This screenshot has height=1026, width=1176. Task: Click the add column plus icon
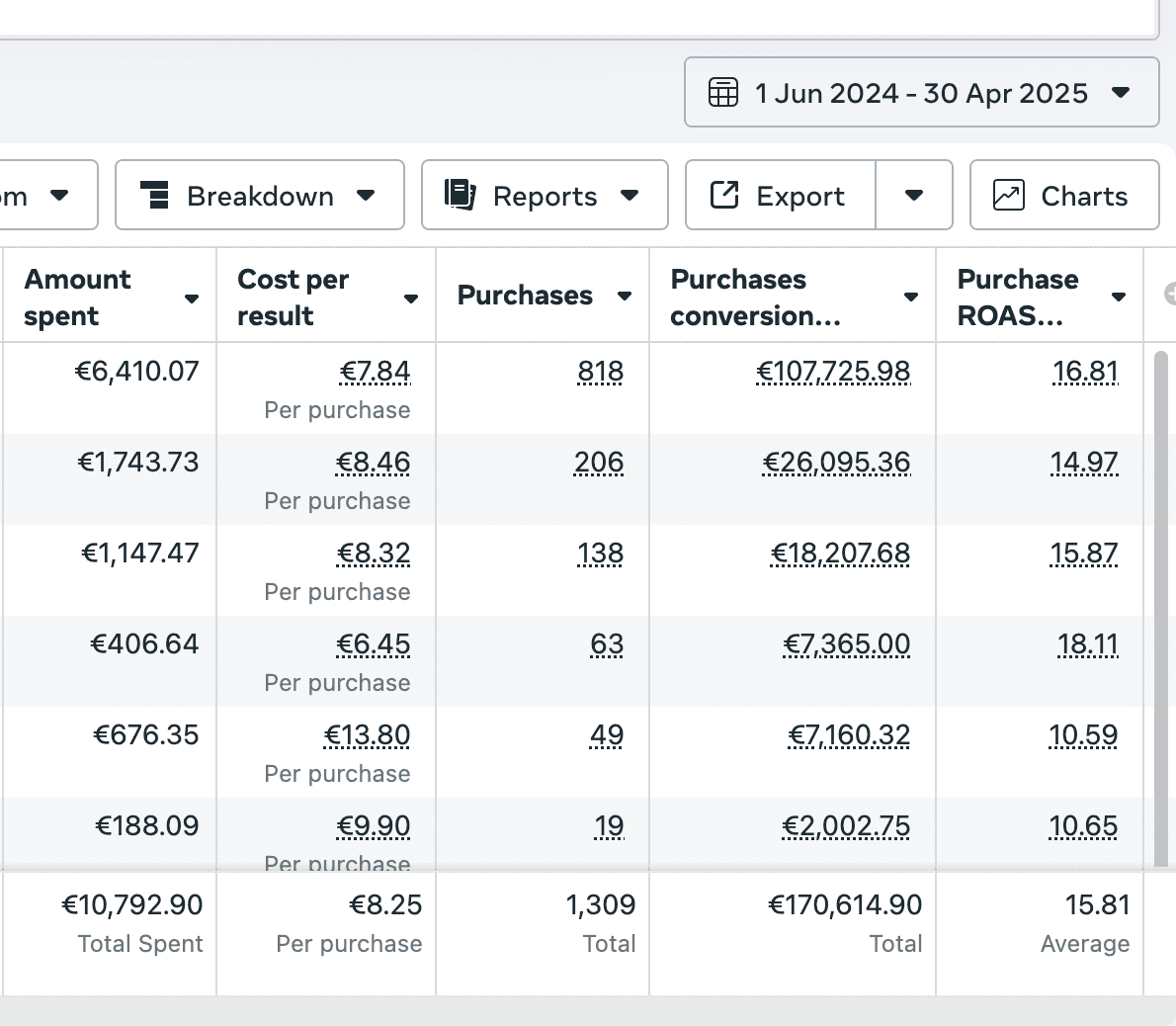click(x=1170, y=294)
